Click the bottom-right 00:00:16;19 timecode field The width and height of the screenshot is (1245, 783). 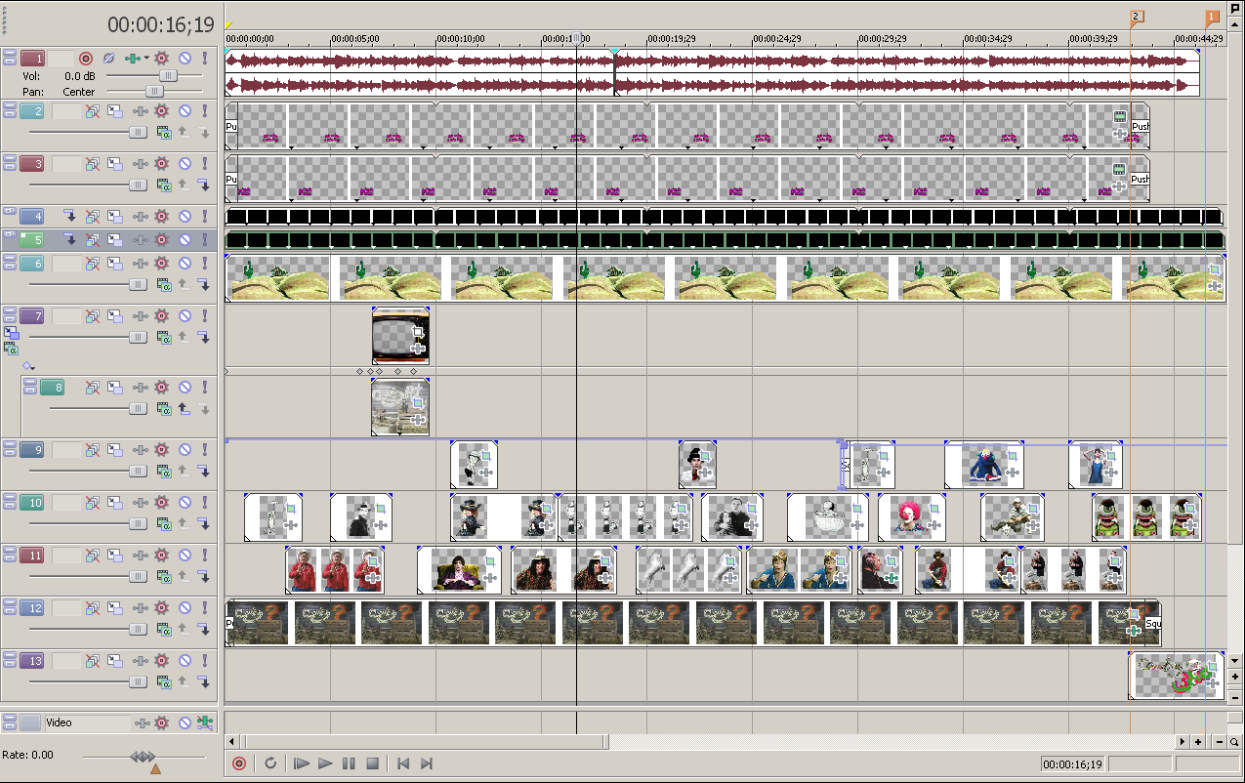pyautogui.click(x=1072, y=764)
